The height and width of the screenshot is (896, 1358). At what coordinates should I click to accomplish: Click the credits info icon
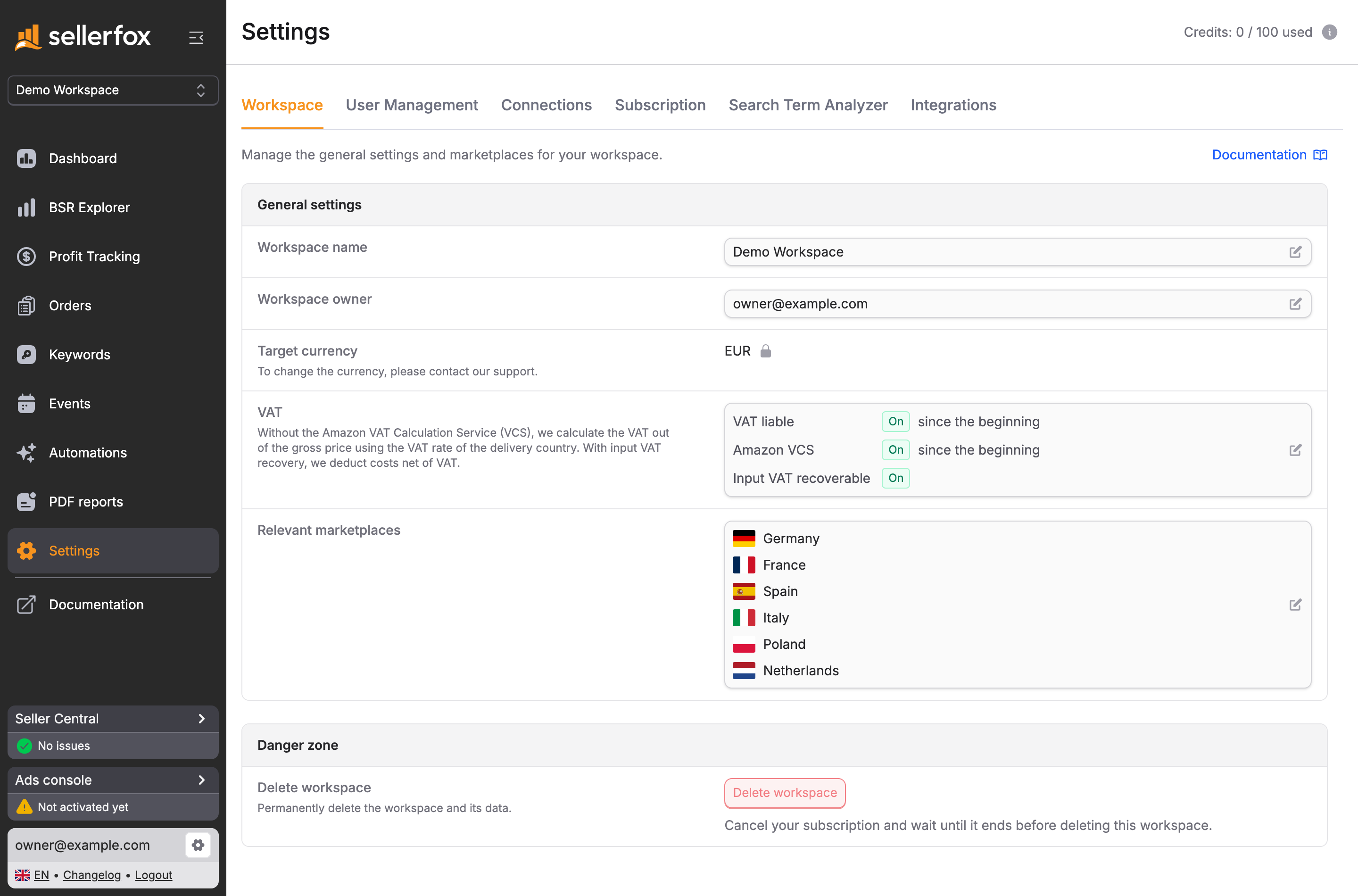(x=1329, y=32)
